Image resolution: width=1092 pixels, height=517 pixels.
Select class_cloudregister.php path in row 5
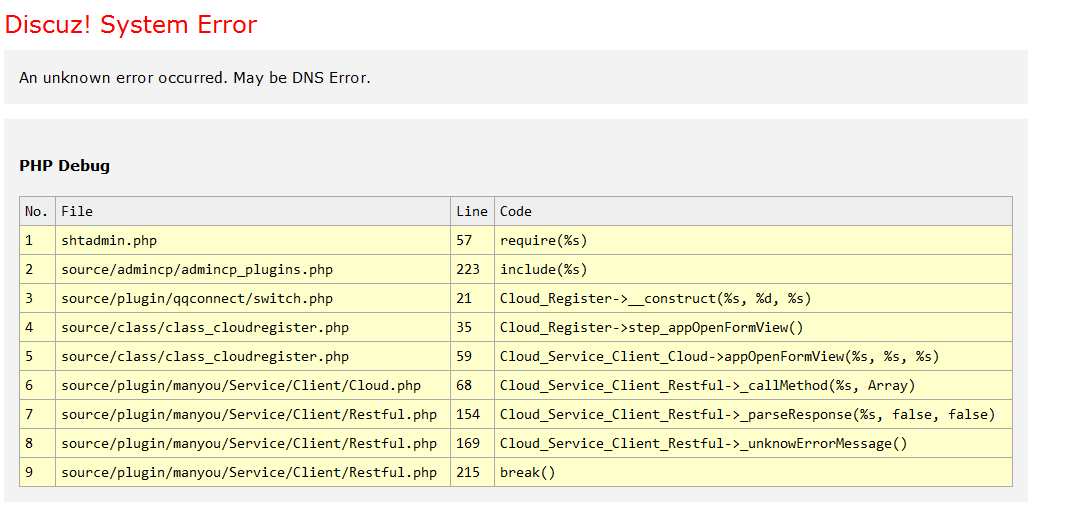click(205, 357)
